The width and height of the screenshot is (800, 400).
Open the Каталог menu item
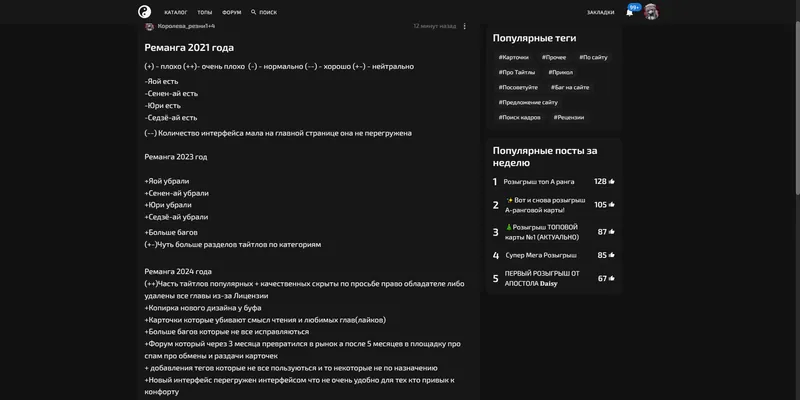pyautogui.click(x=176, y=12)
